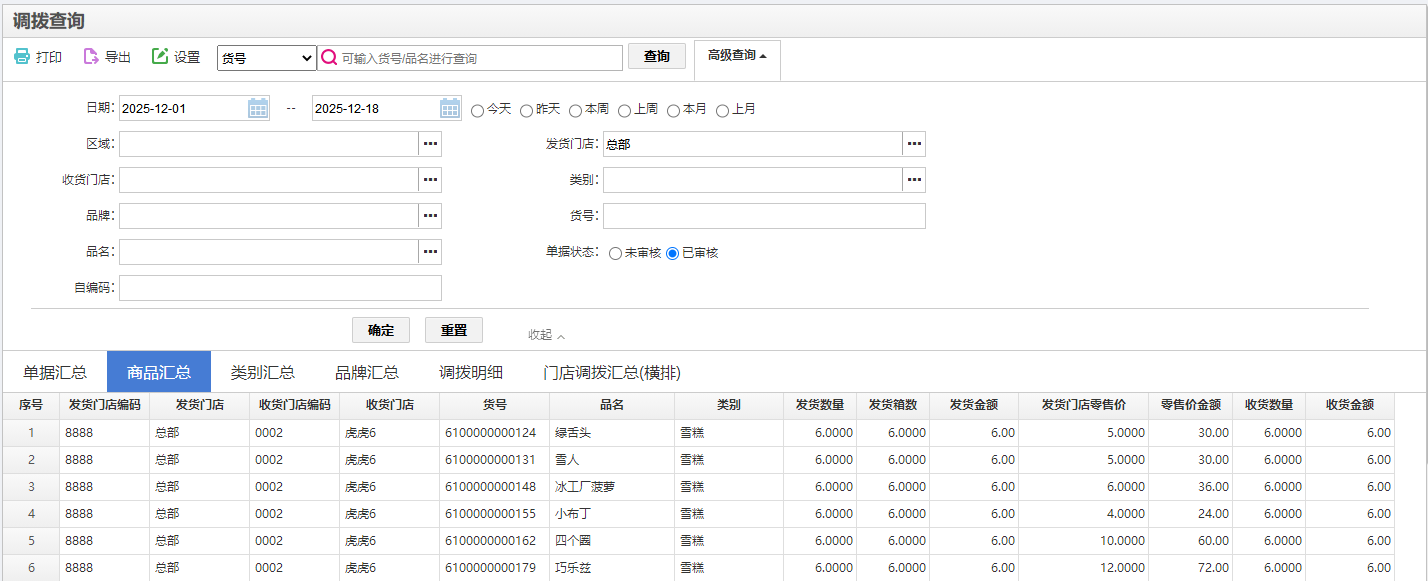1428x581 pixels.
Task: Click the 确定 button
Action: coord(381,330)
